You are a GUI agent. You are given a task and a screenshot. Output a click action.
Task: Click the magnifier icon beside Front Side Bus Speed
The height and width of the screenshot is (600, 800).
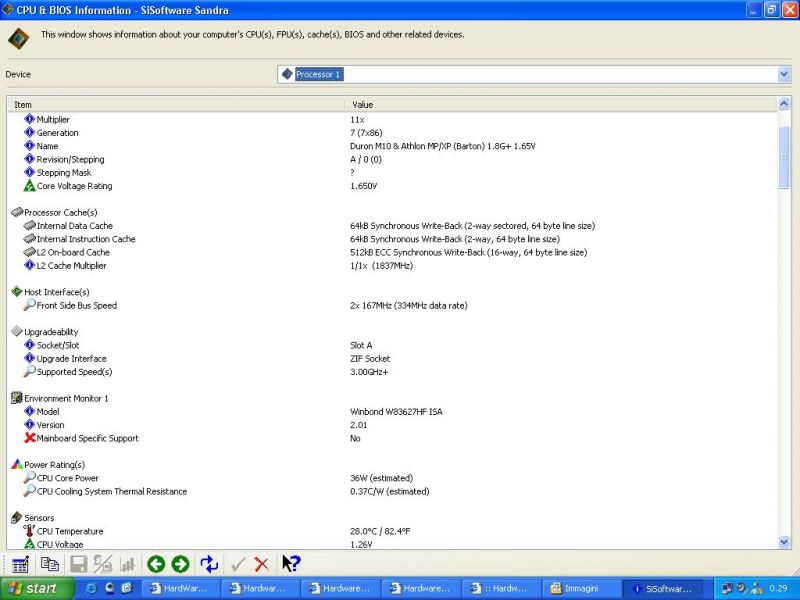click(x=30, y=305)
